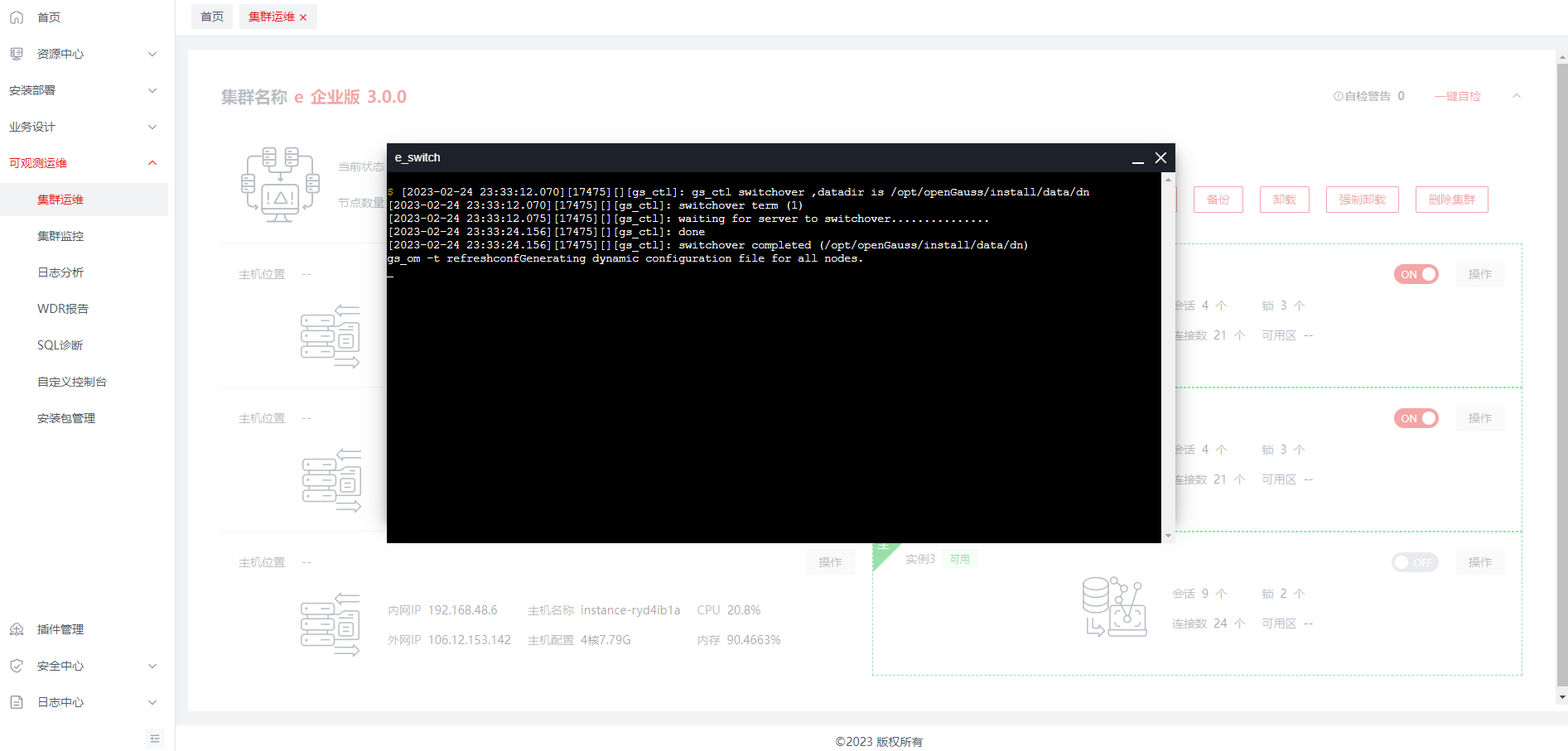Turn off the first instance ON switch
Viewport: 1568px width, 751px height.
pyautogui.click(x=1416, y=274)
